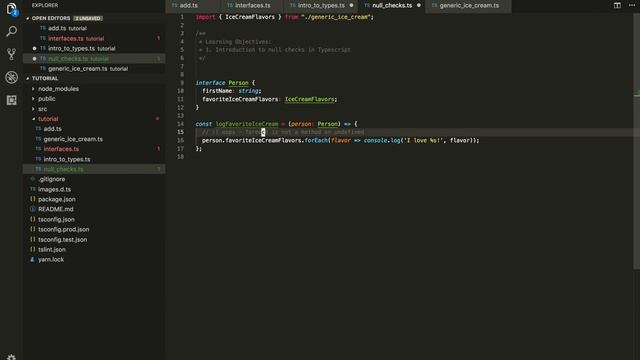
Task: Select the null_checks.ts tab
Action: coord(392,6)
